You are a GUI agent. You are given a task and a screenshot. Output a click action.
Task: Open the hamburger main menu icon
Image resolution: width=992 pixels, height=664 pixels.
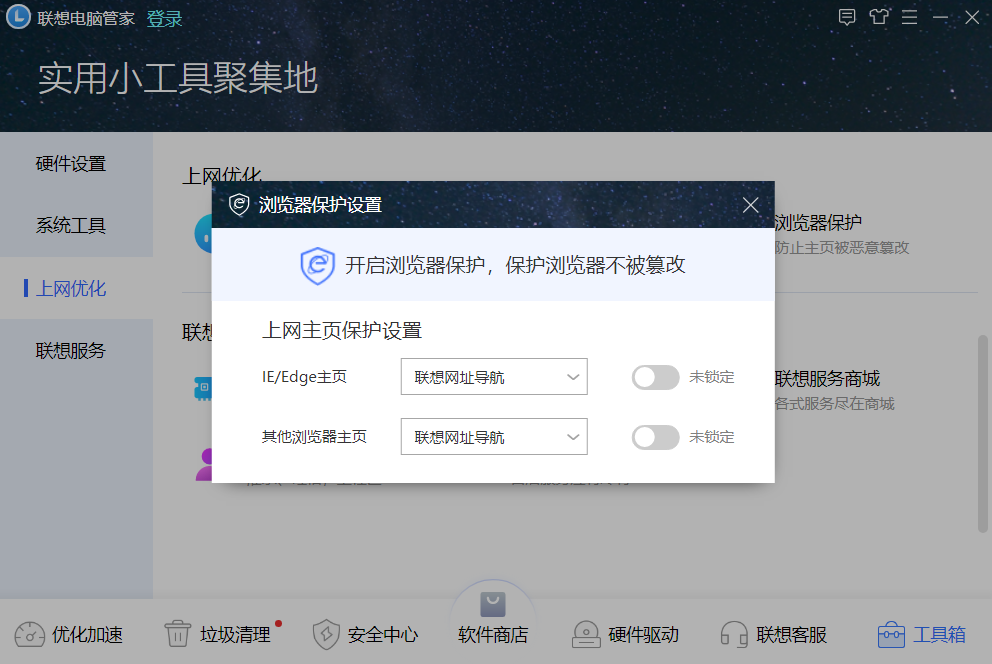click(x=909, y=17)
